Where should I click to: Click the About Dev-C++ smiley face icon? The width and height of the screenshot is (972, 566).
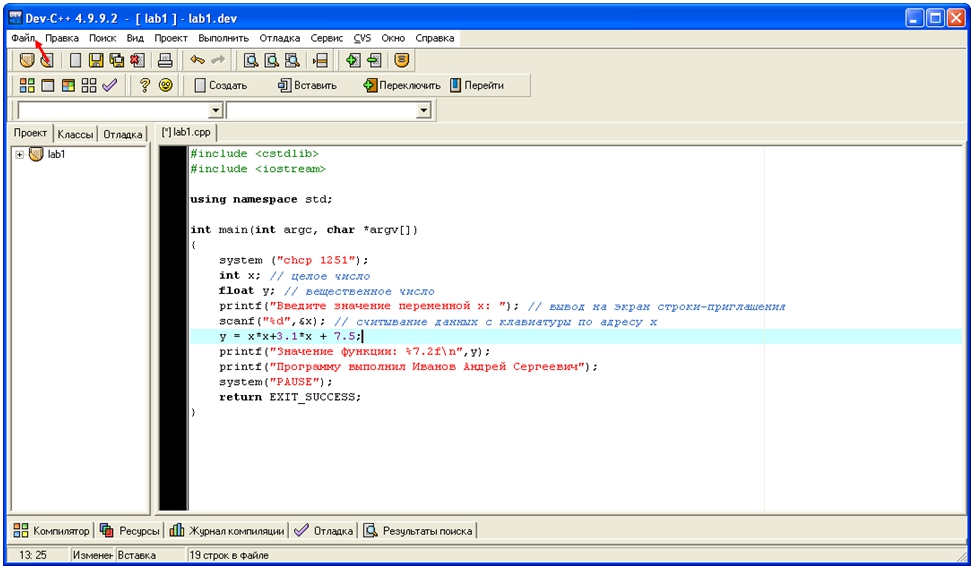[x=165, y=86]
